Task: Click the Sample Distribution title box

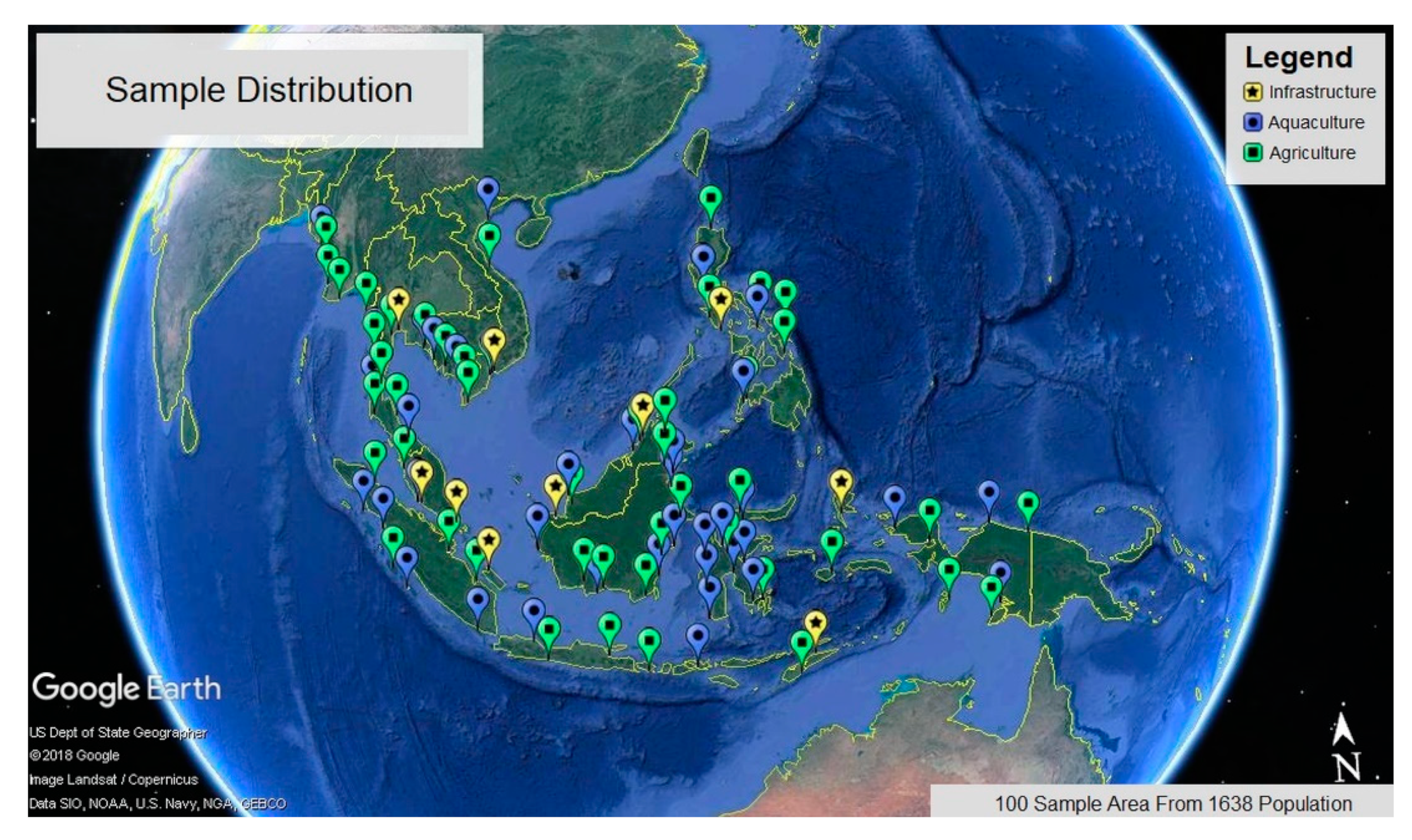Action: tap(259, 90)
